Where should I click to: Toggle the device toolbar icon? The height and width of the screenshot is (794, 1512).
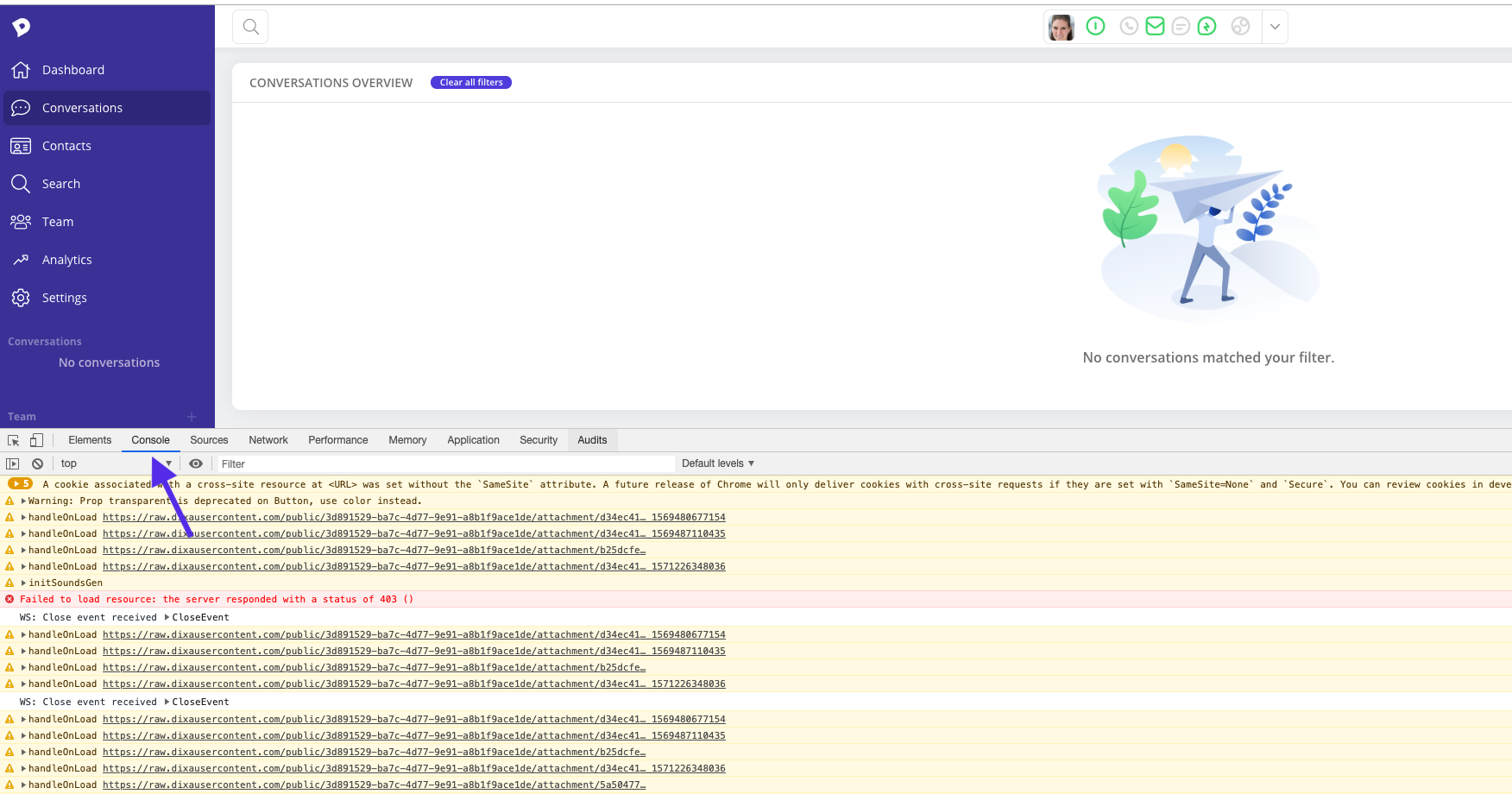36,440
